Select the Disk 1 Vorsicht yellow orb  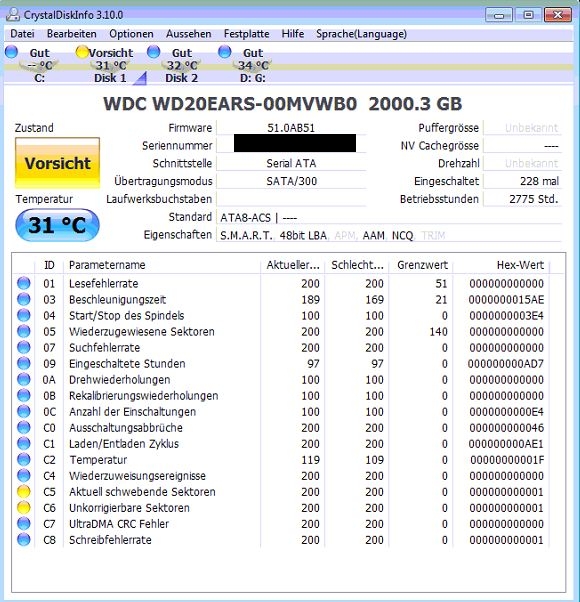[82, 52]
